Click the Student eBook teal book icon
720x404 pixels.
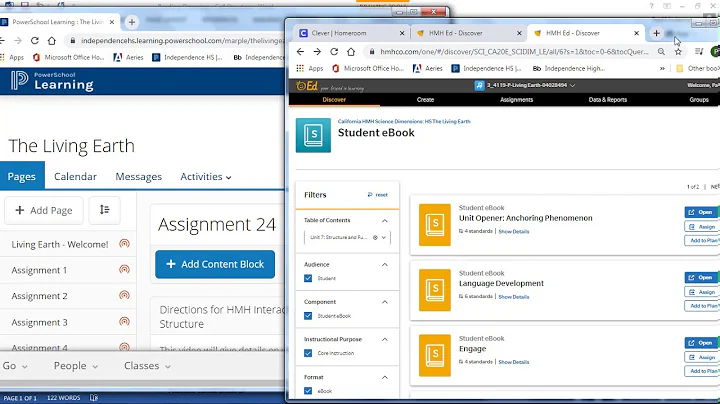coord(313,135)
